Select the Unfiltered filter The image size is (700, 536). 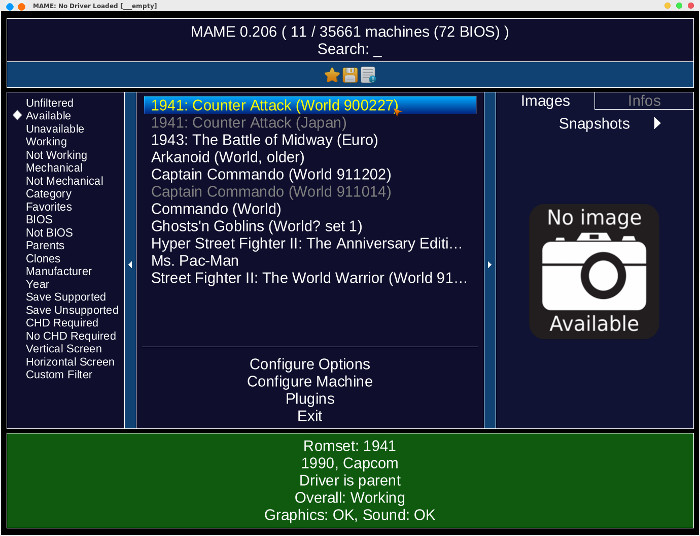pyautogui.click(x=50, y=103)
